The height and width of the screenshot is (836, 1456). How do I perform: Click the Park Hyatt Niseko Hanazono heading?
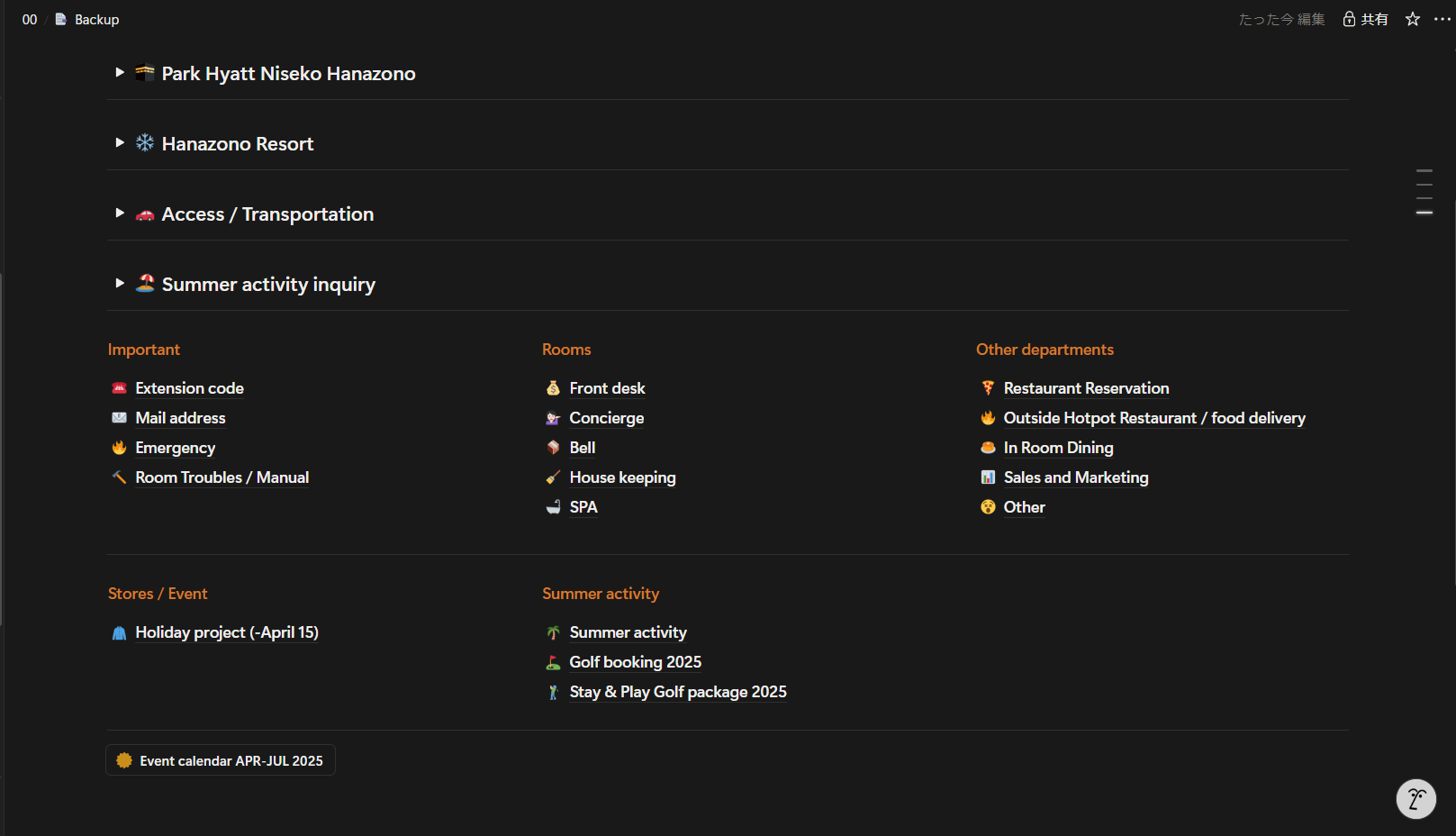click(x=288, y=73)
